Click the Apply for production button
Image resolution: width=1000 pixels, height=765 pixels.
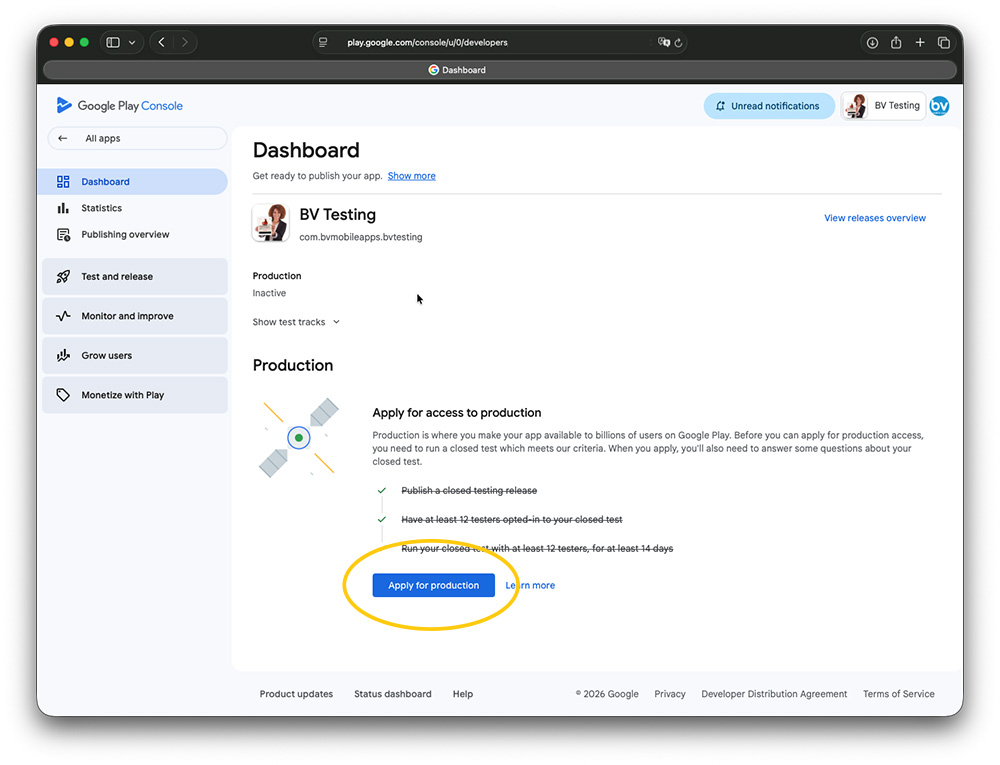(434, 585)
